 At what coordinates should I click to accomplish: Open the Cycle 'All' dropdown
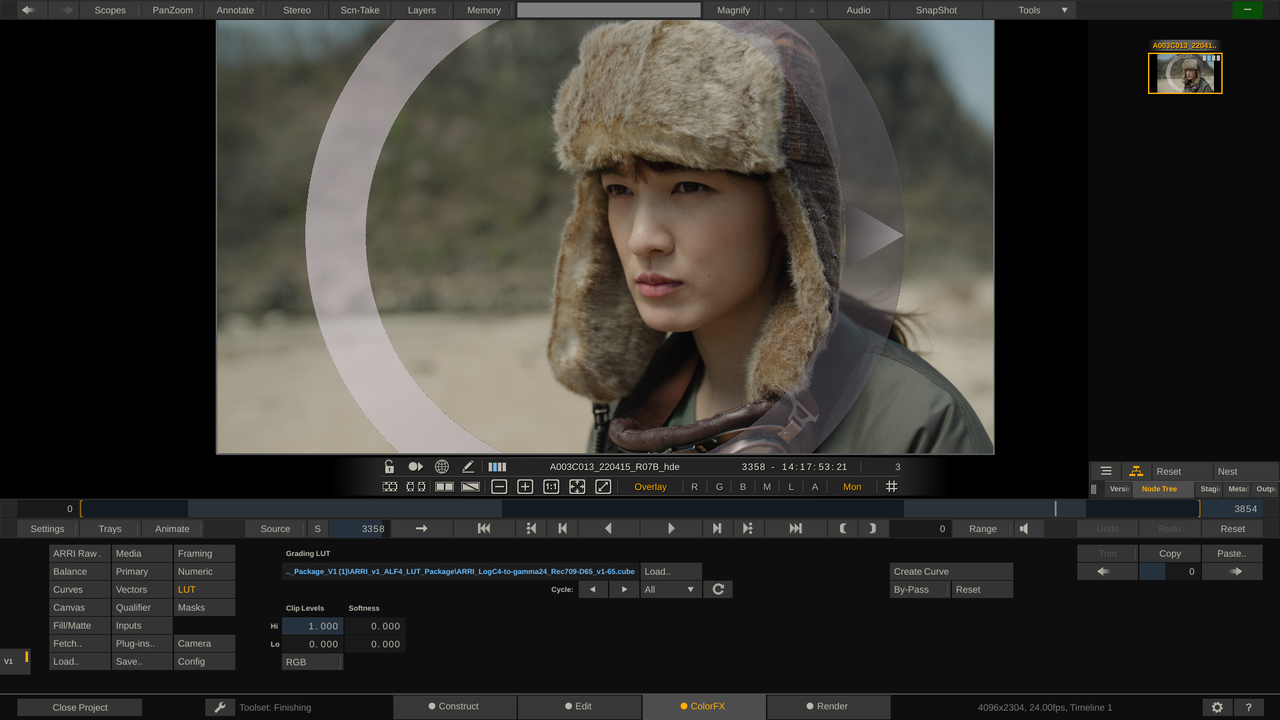point(670,590)
